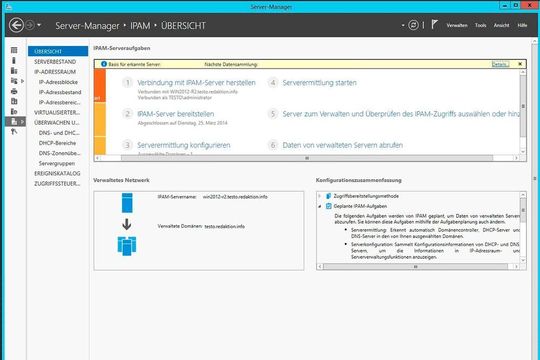
Task: Click the step 4 number circle
Action: 273,83
